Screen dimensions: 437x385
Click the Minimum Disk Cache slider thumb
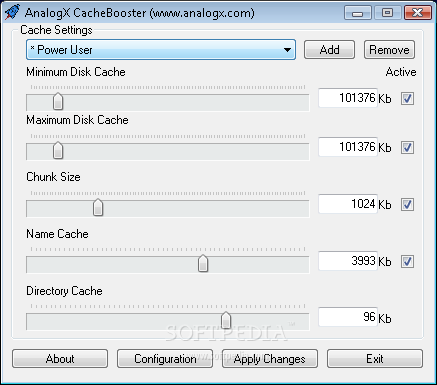point(58,102)
